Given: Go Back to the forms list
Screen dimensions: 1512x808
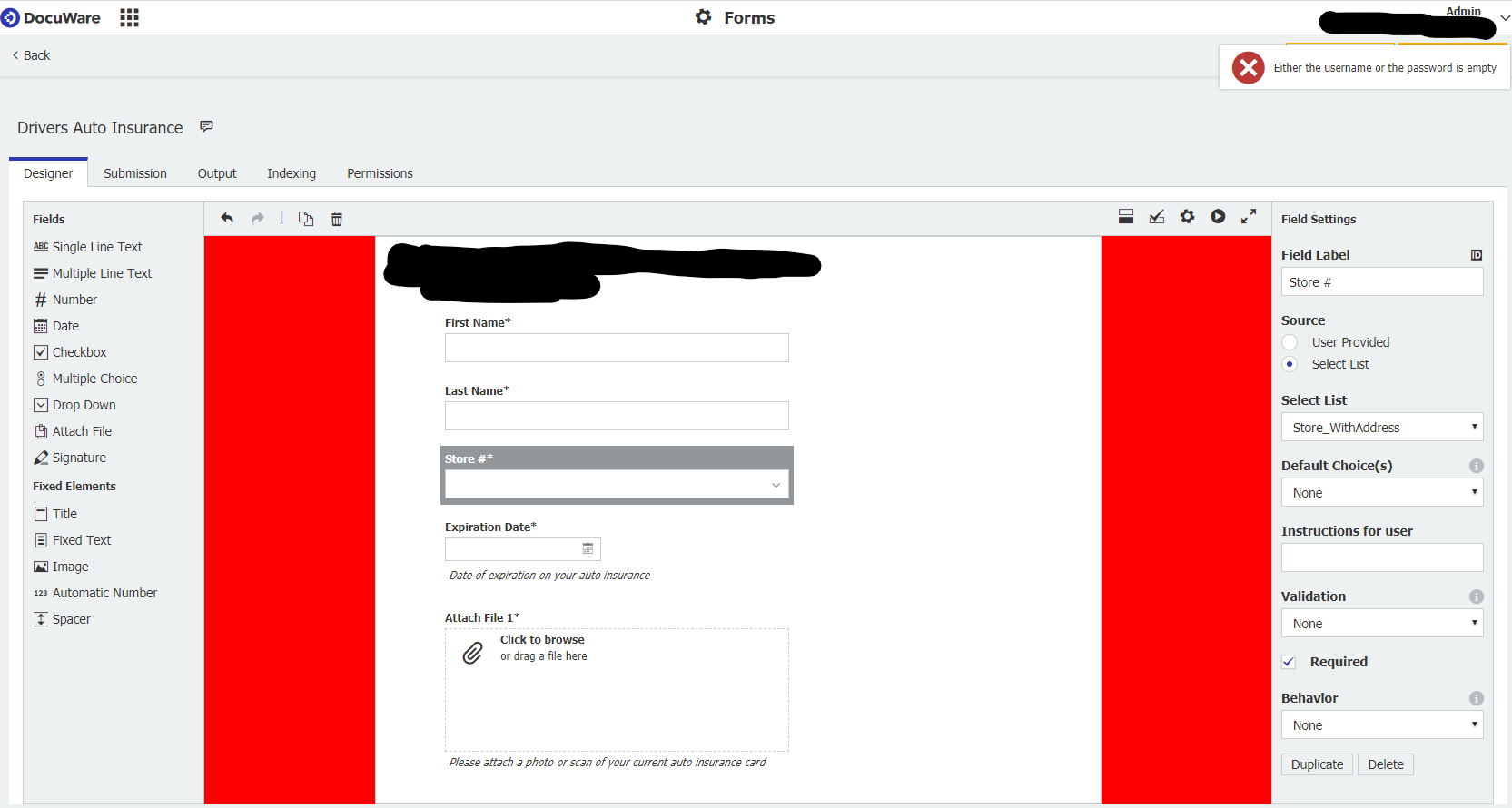Looking at the screenshot, I should [x=32, y=55].
